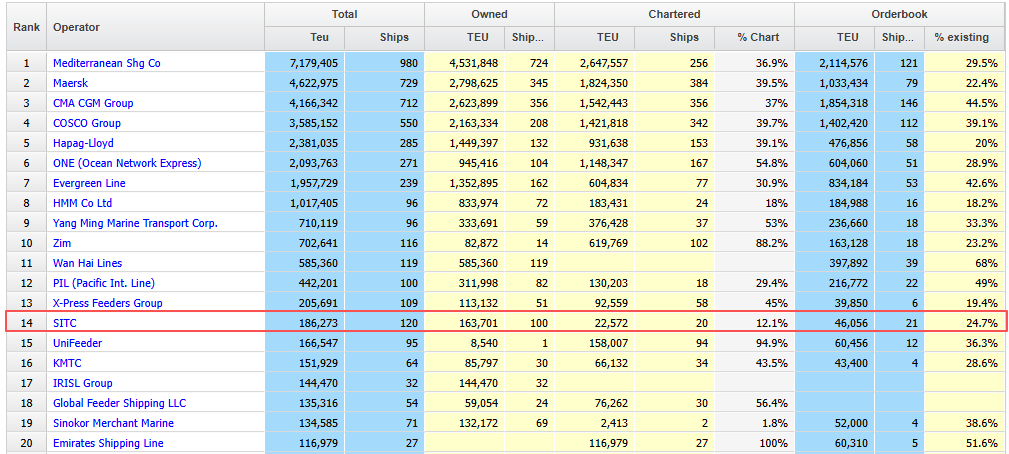Open the Hapag-Lloyd operator page

click(x=85, y=143)
